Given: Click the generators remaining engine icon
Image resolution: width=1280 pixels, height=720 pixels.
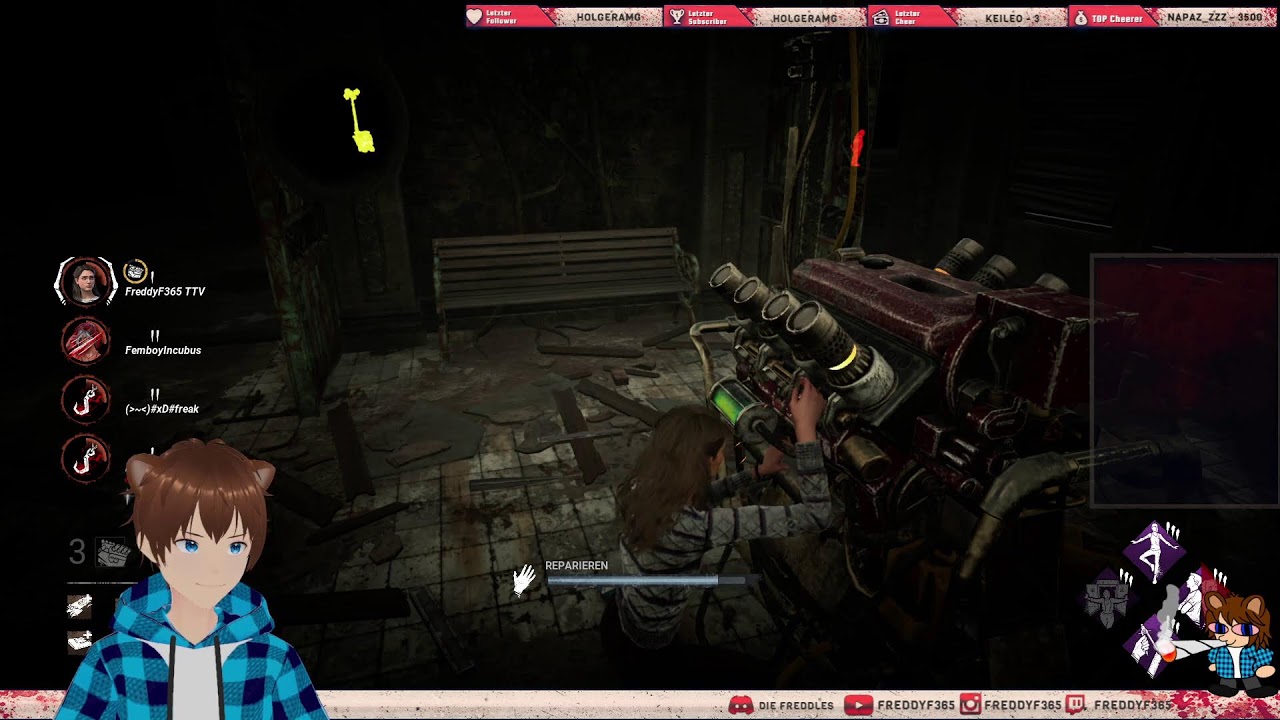Looking at the screenshot, I should [113, 552].
